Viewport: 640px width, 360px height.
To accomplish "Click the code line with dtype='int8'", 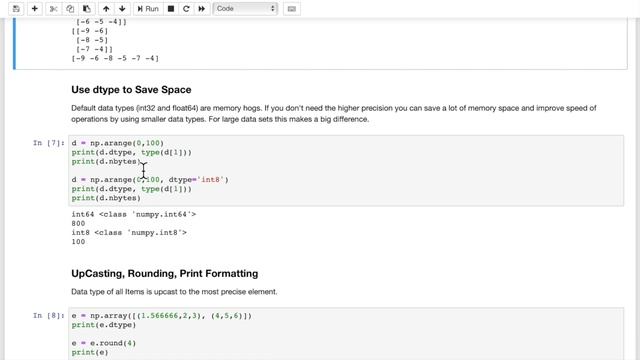I will pyautogui.click(x=150, y=180).
